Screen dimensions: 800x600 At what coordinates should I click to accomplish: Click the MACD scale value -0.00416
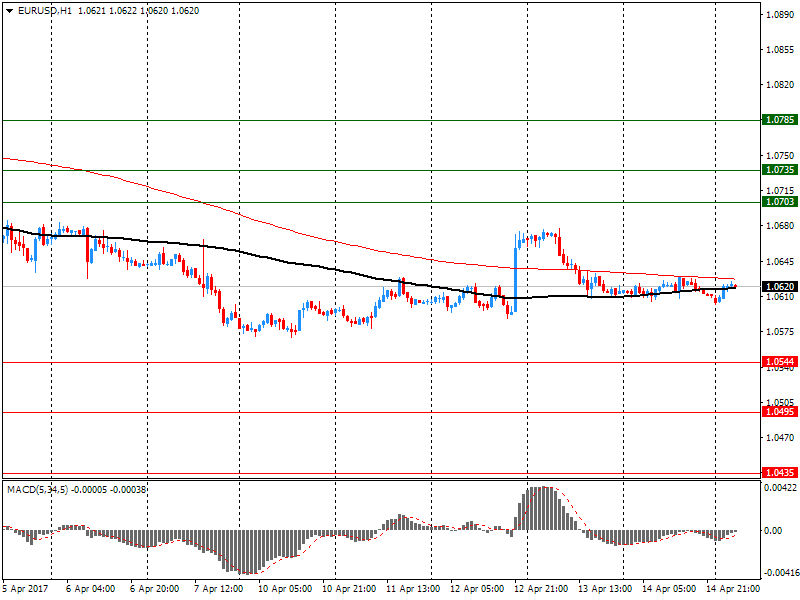[780, 573]
